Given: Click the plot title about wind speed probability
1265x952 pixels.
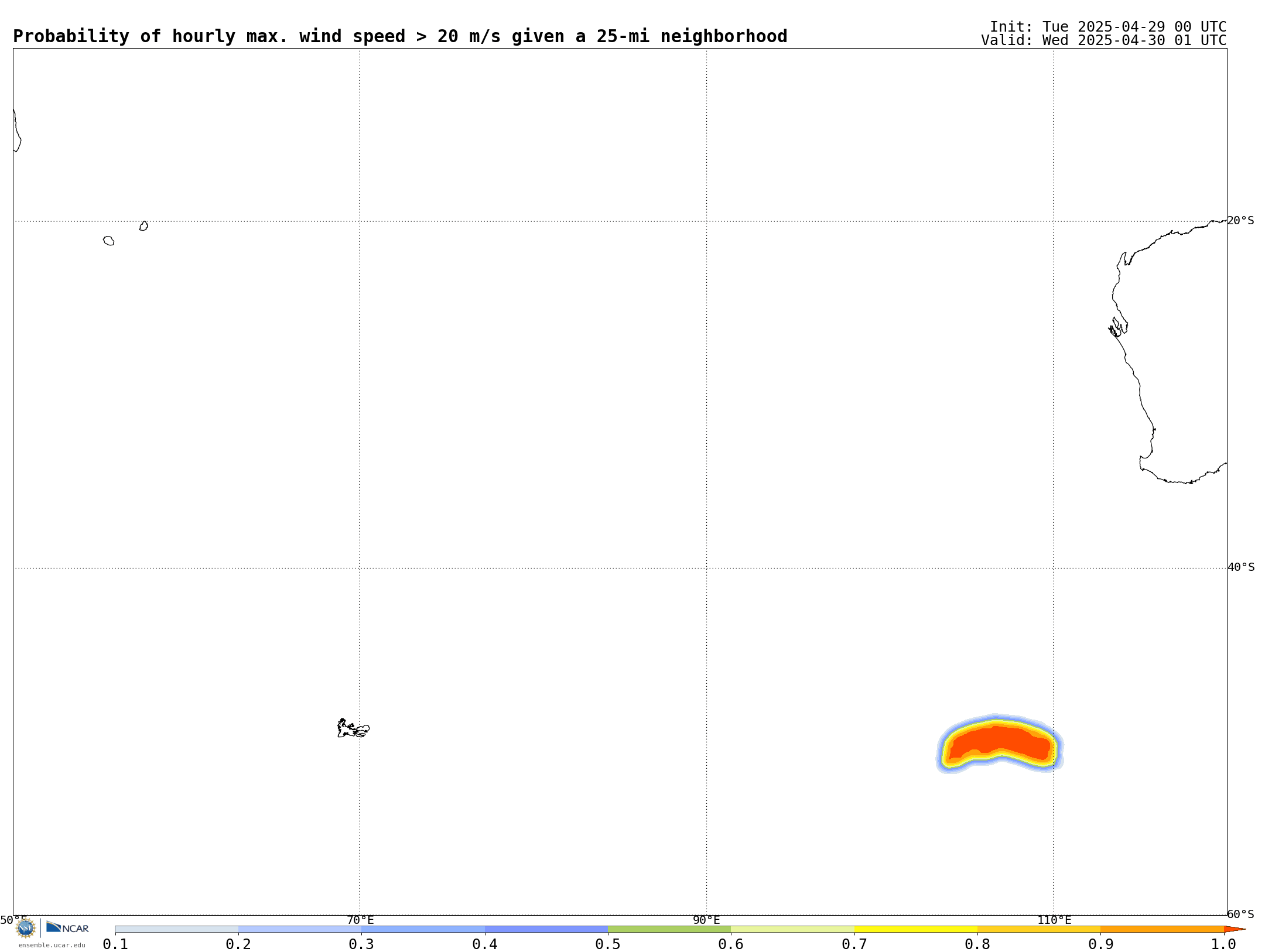Looking at the screenshot, I should point(400,36).
